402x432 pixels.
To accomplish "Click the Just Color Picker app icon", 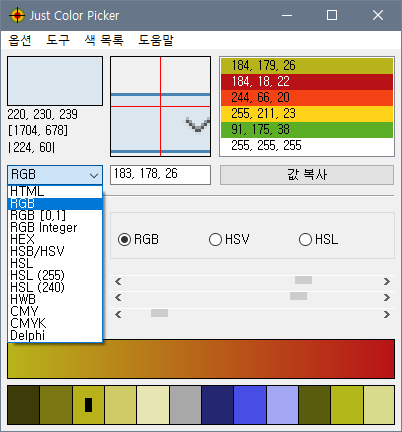I will click(17, 15).
